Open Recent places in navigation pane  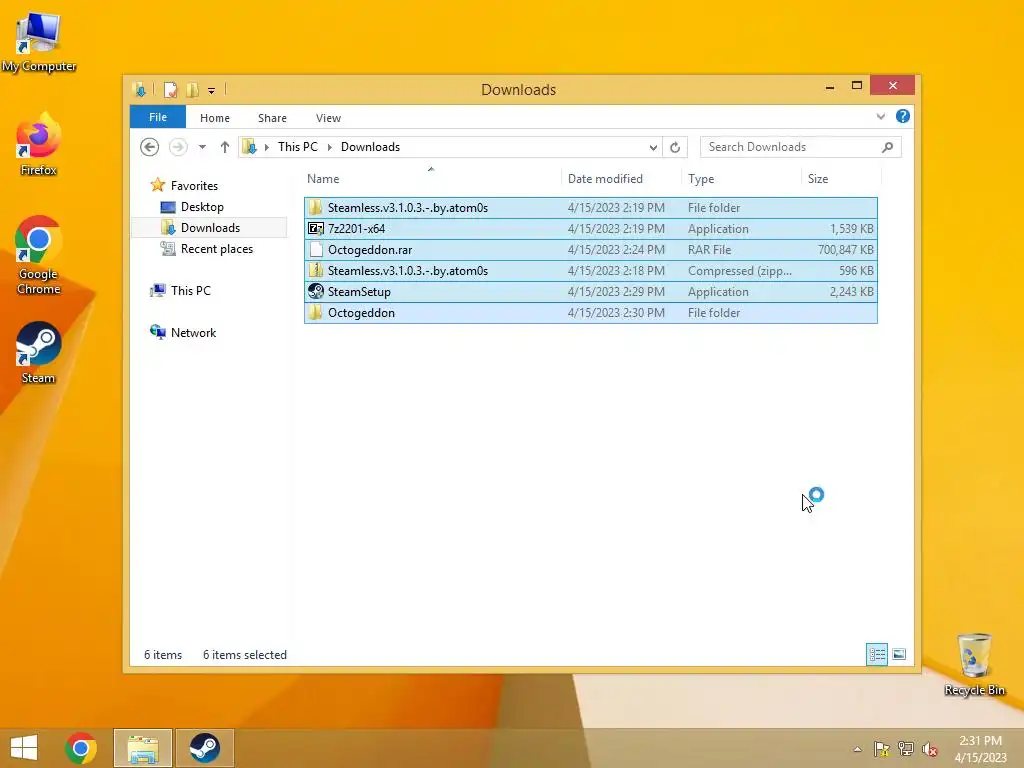point(217,249)
